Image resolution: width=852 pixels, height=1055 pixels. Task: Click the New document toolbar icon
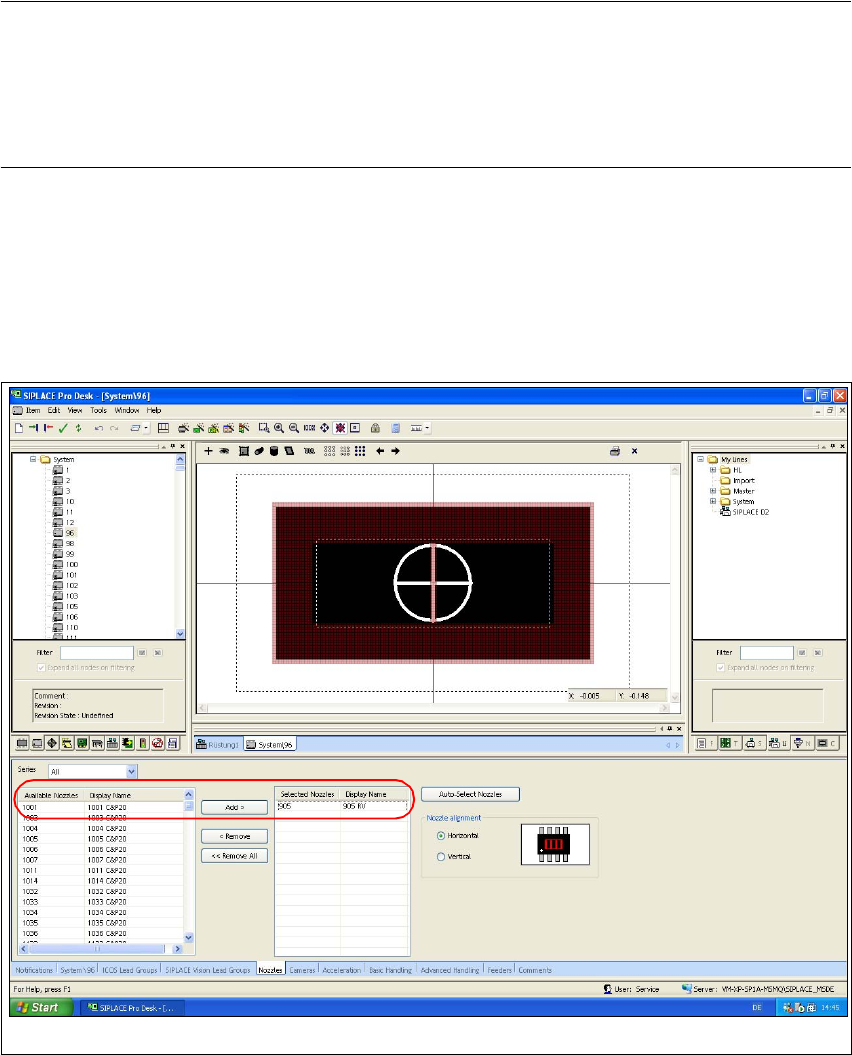click(x=19, y=428)
